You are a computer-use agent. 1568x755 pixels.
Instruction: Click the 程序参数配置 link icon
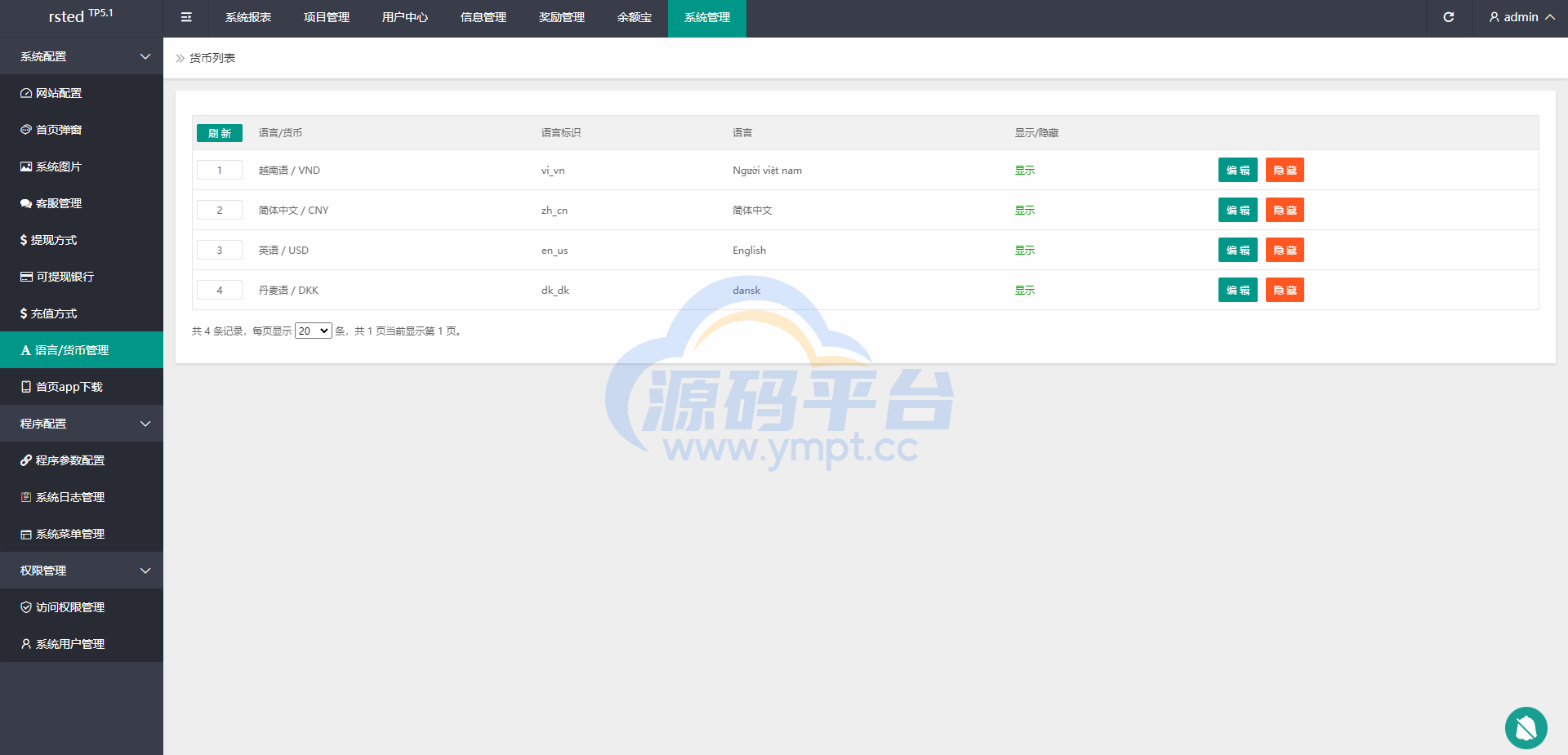click(x=26, y=460)
